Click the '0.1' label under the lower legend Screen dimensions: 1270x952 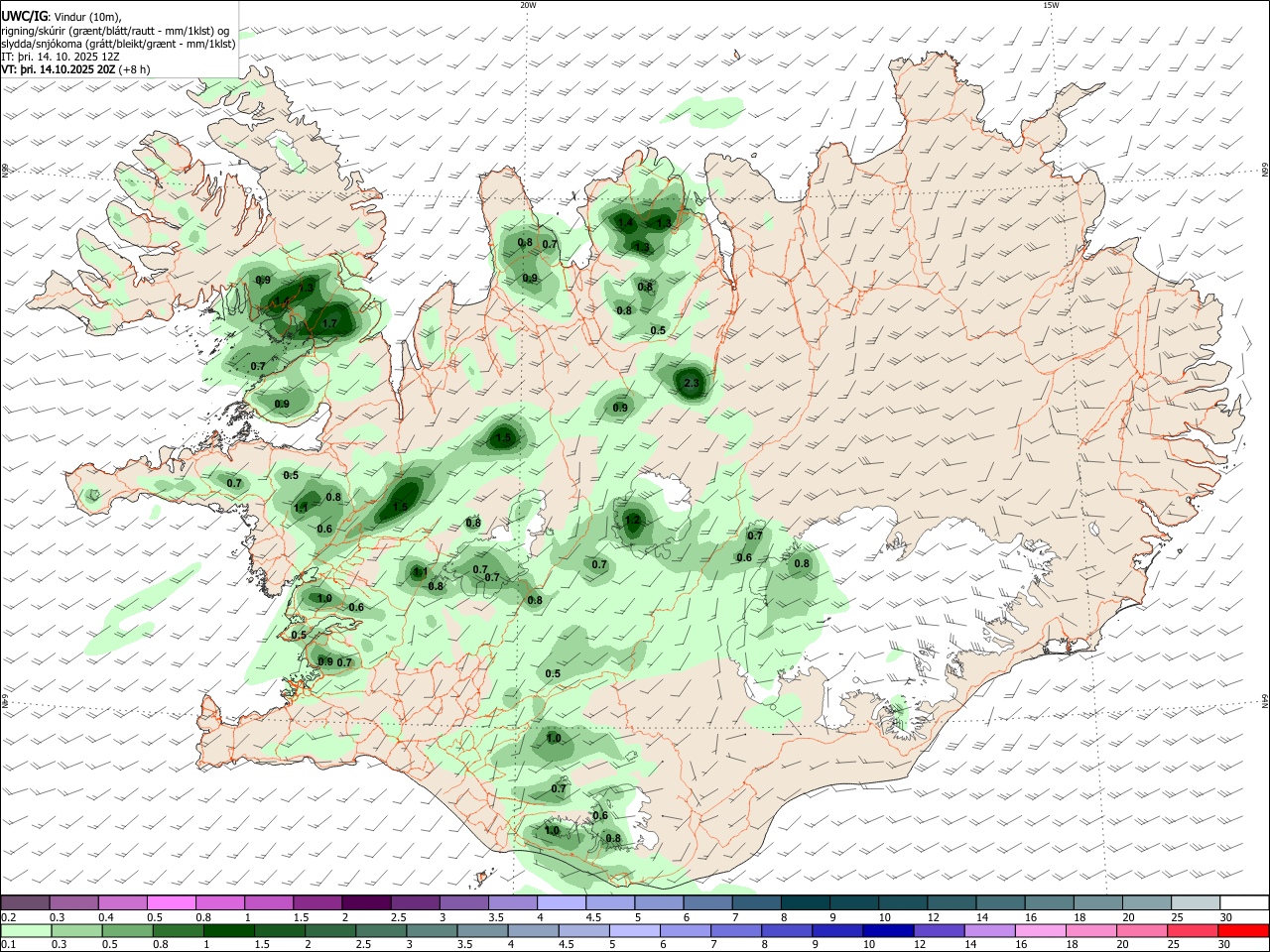coord(8,945)
